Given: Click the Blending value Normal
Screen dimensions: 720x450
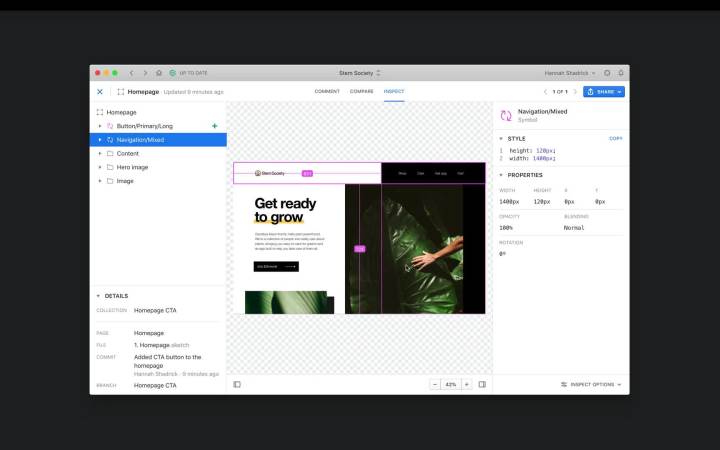Looking at the screenshot, I should (574, 228).
